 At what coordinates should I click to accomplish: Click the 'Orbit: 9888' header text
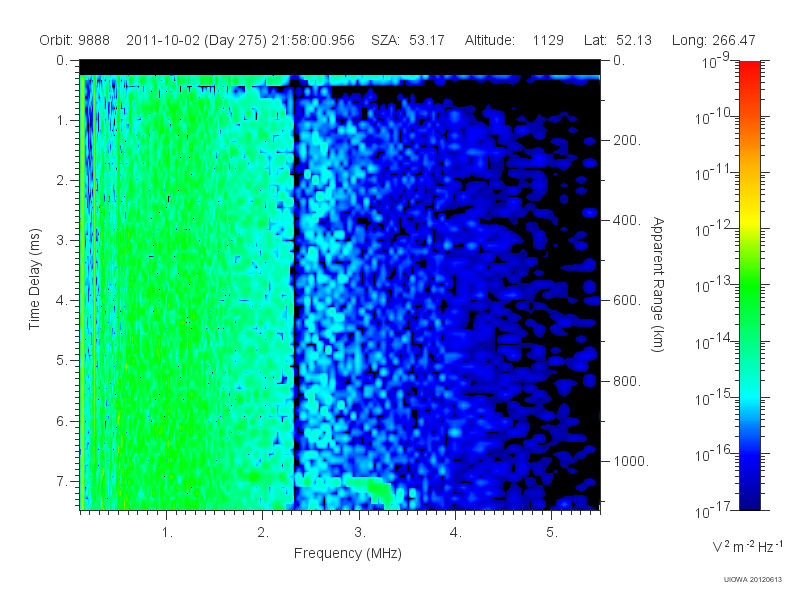point(74,40)
